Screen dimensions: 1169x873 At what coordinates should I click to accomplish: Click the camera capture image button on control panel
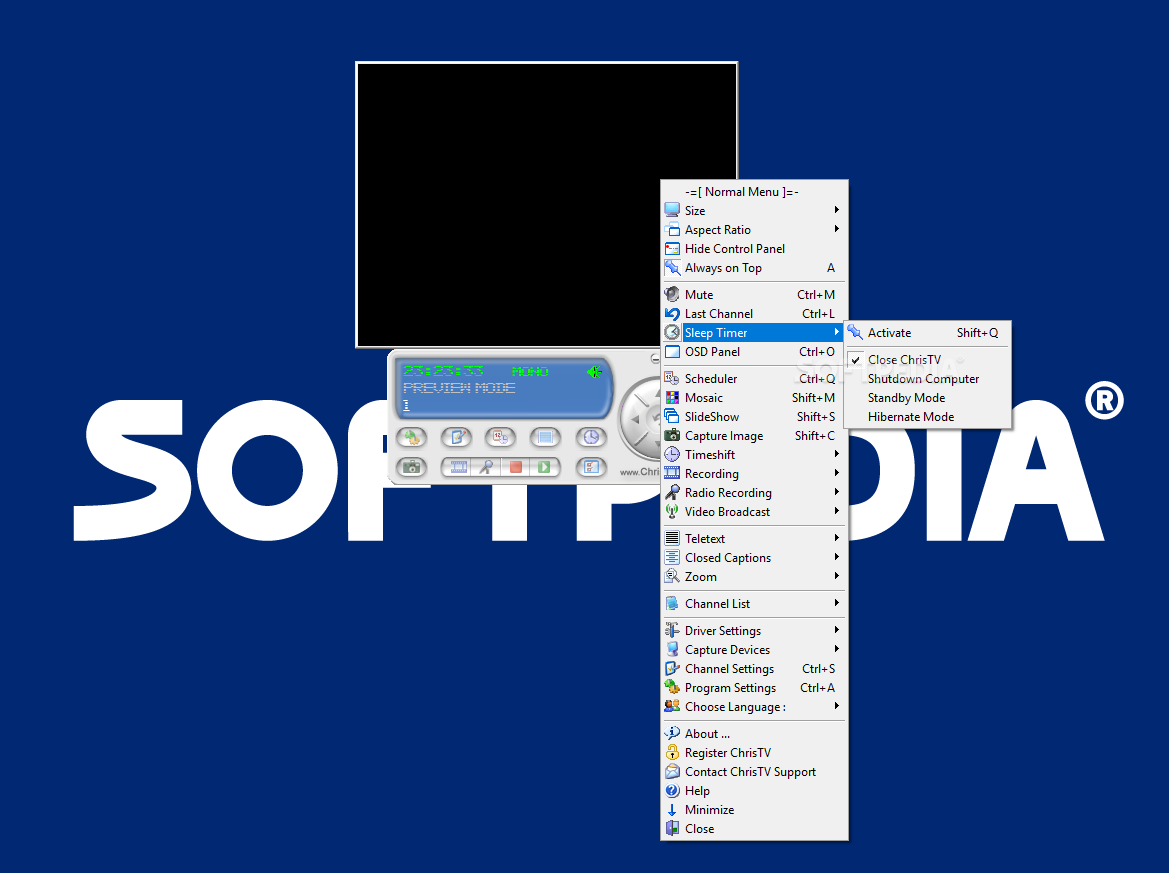(412, 467)
